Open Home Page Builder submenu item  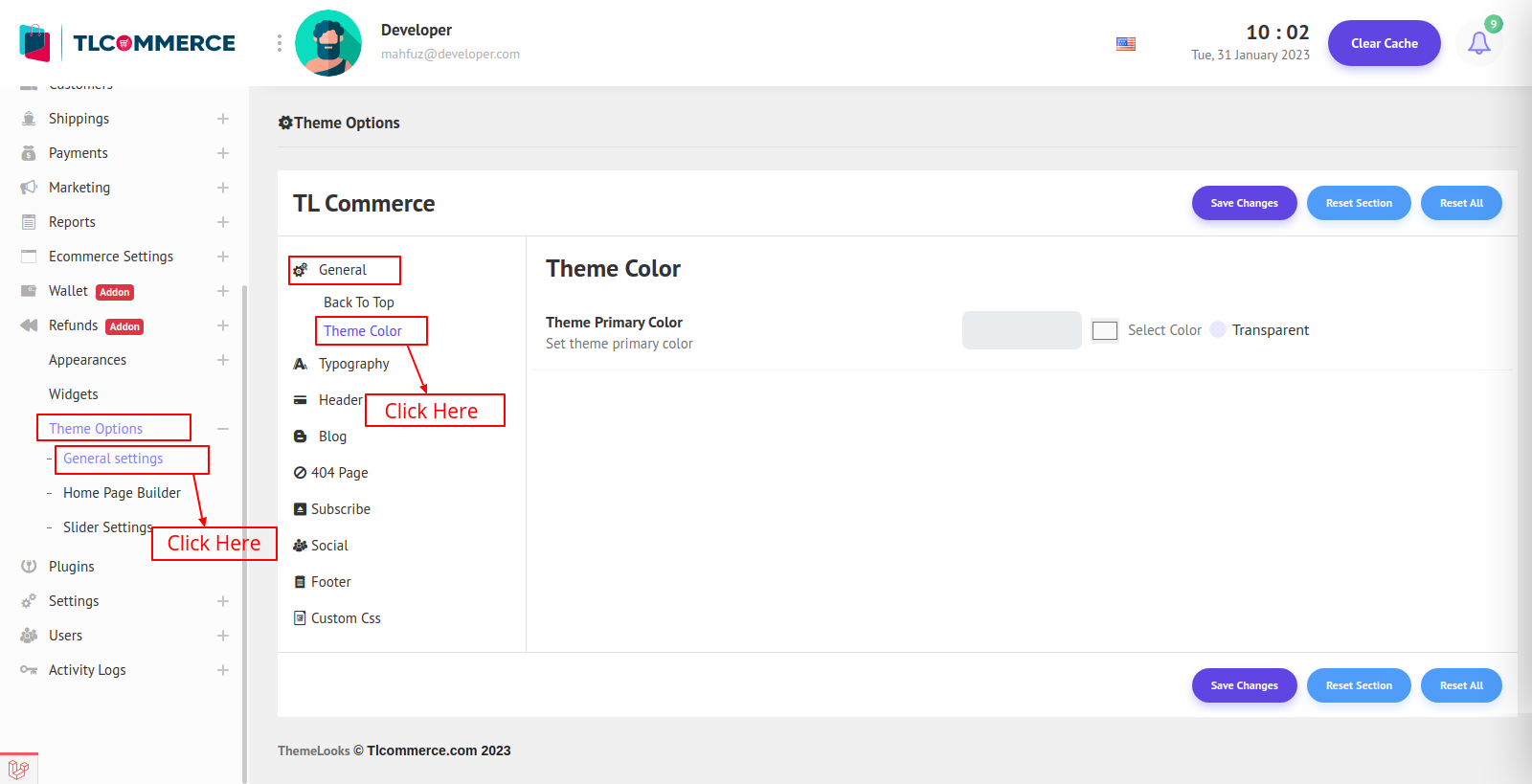pyautogui.click(x=122, y=493)
